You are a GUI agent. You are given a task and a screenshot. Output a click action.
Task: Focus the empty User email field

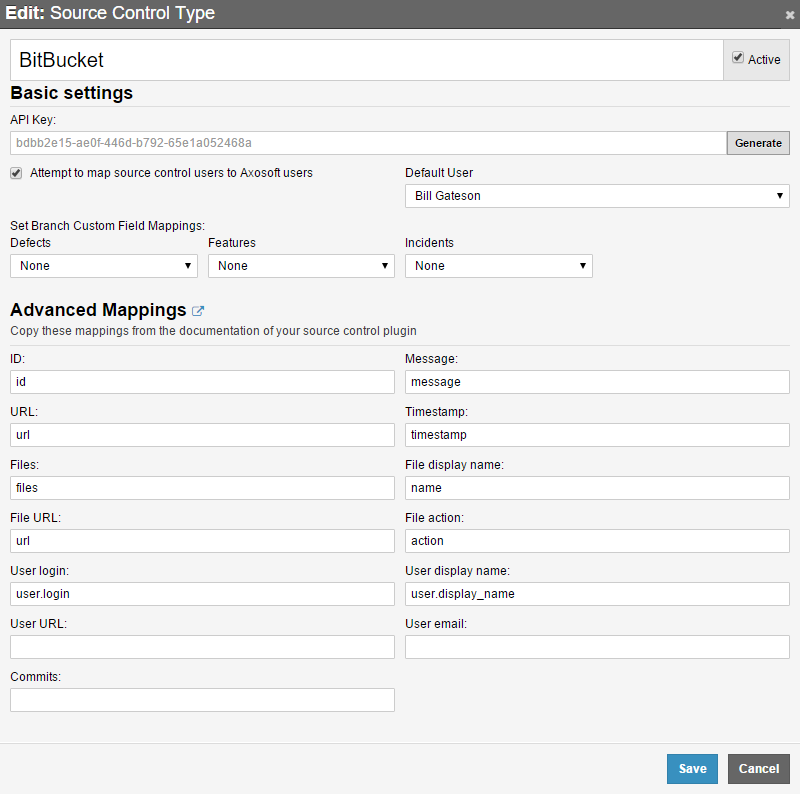(597, 647)
